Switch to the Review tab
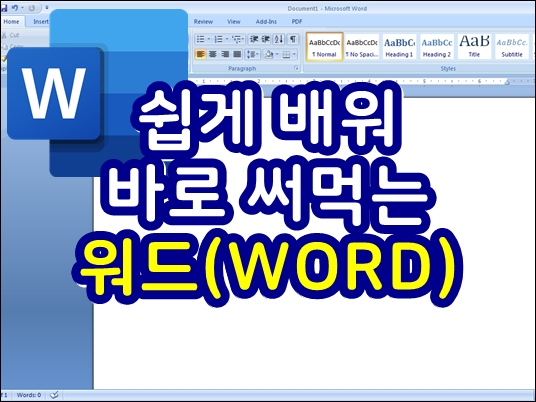Screen dimensions: 536x402 click(203, 22)
